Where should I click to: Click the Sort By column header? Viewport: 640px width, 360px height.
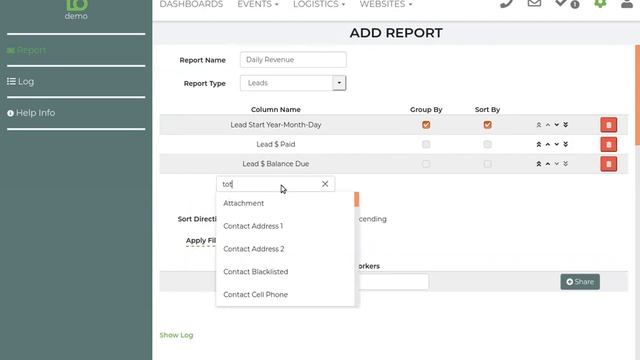[x=487, y=109]
